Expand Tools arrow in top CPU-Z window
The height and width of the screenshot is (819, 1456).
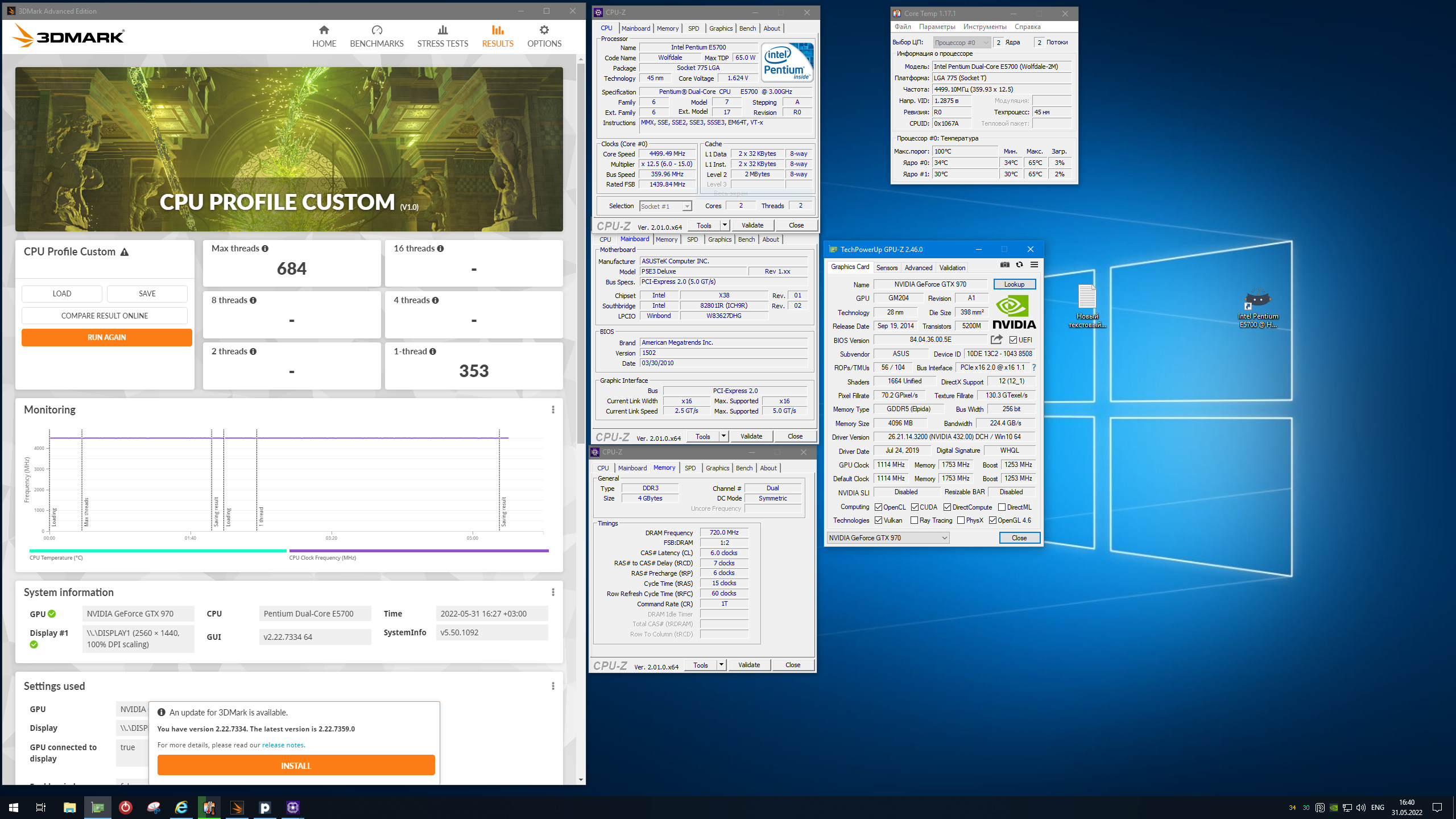tap(725, 225)
